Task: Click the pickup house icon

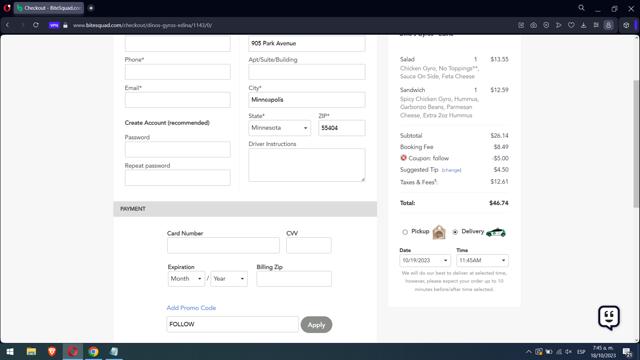Action: tap(439, 232)
